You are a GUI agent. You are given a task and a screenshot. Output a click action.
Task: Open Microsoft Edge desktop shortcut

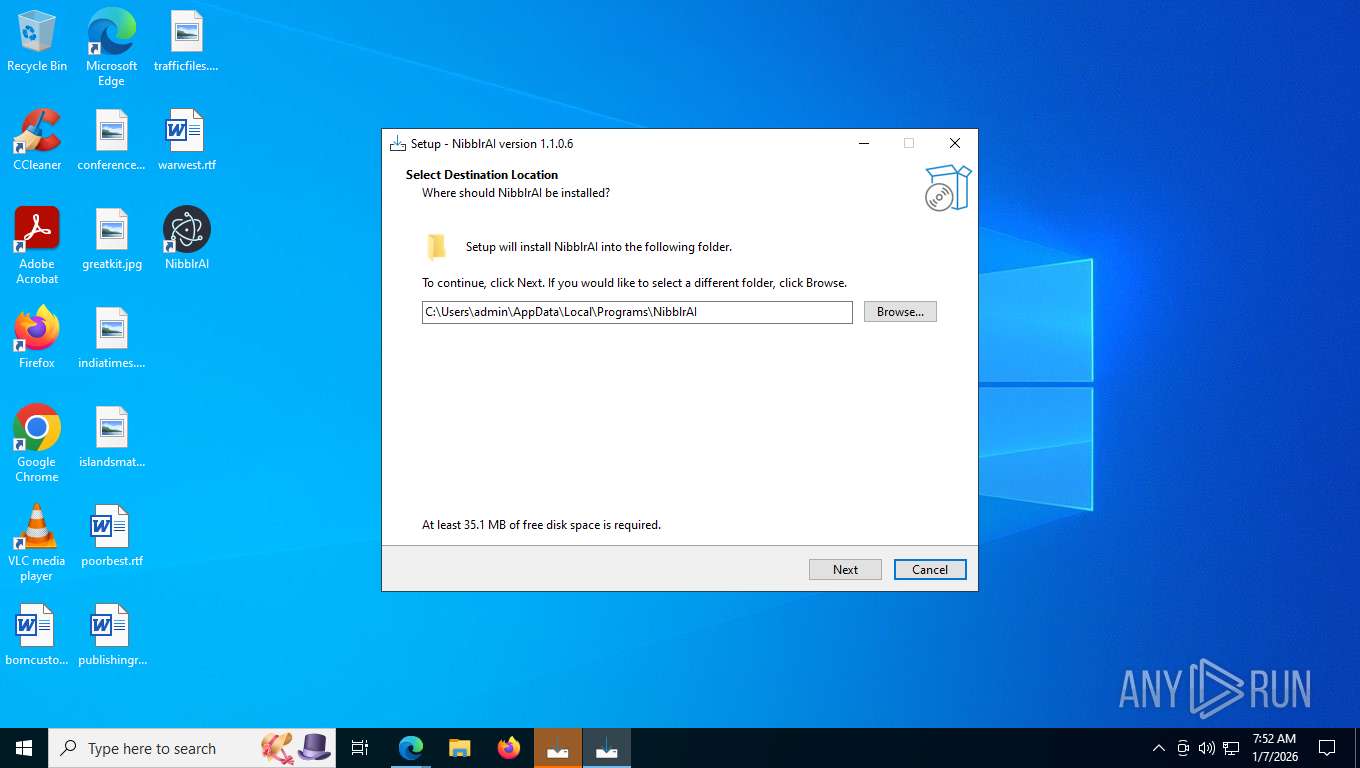(x=111, y=47)
